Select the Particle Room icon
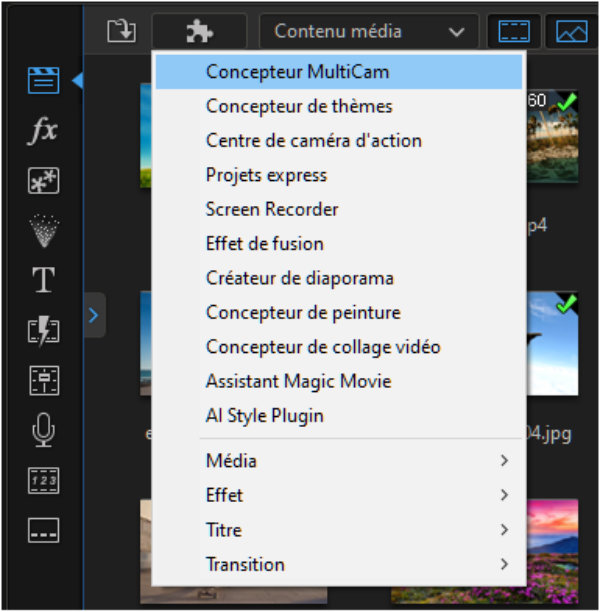 (43, 231)
